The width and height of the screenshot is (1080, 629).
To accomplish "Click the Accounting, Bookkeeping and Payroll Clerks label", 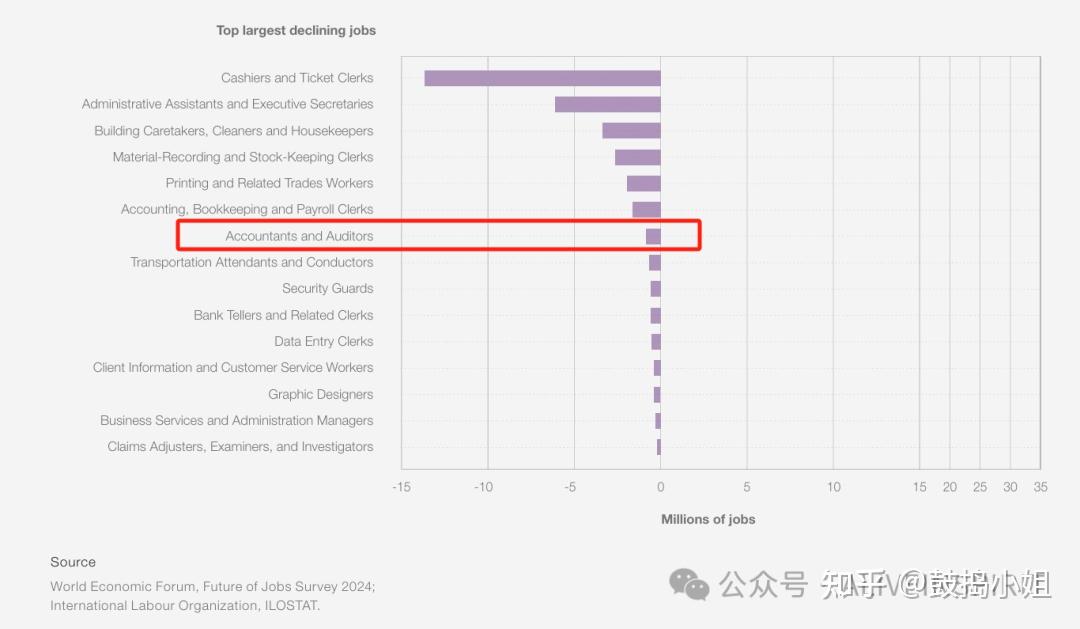I will 247,209.
